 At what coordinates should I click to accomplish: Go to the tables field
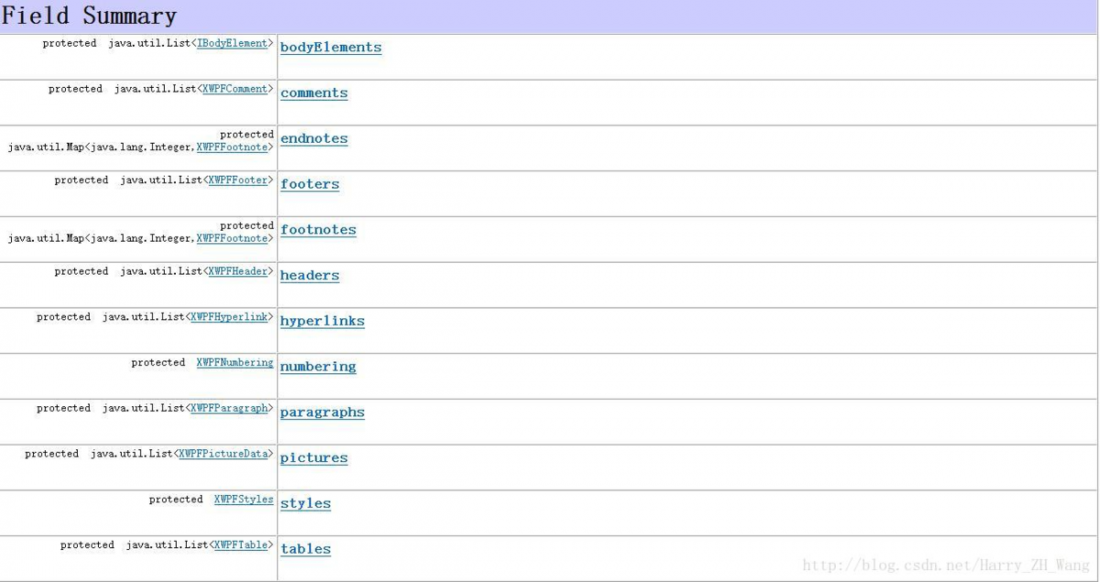[305, 549]
